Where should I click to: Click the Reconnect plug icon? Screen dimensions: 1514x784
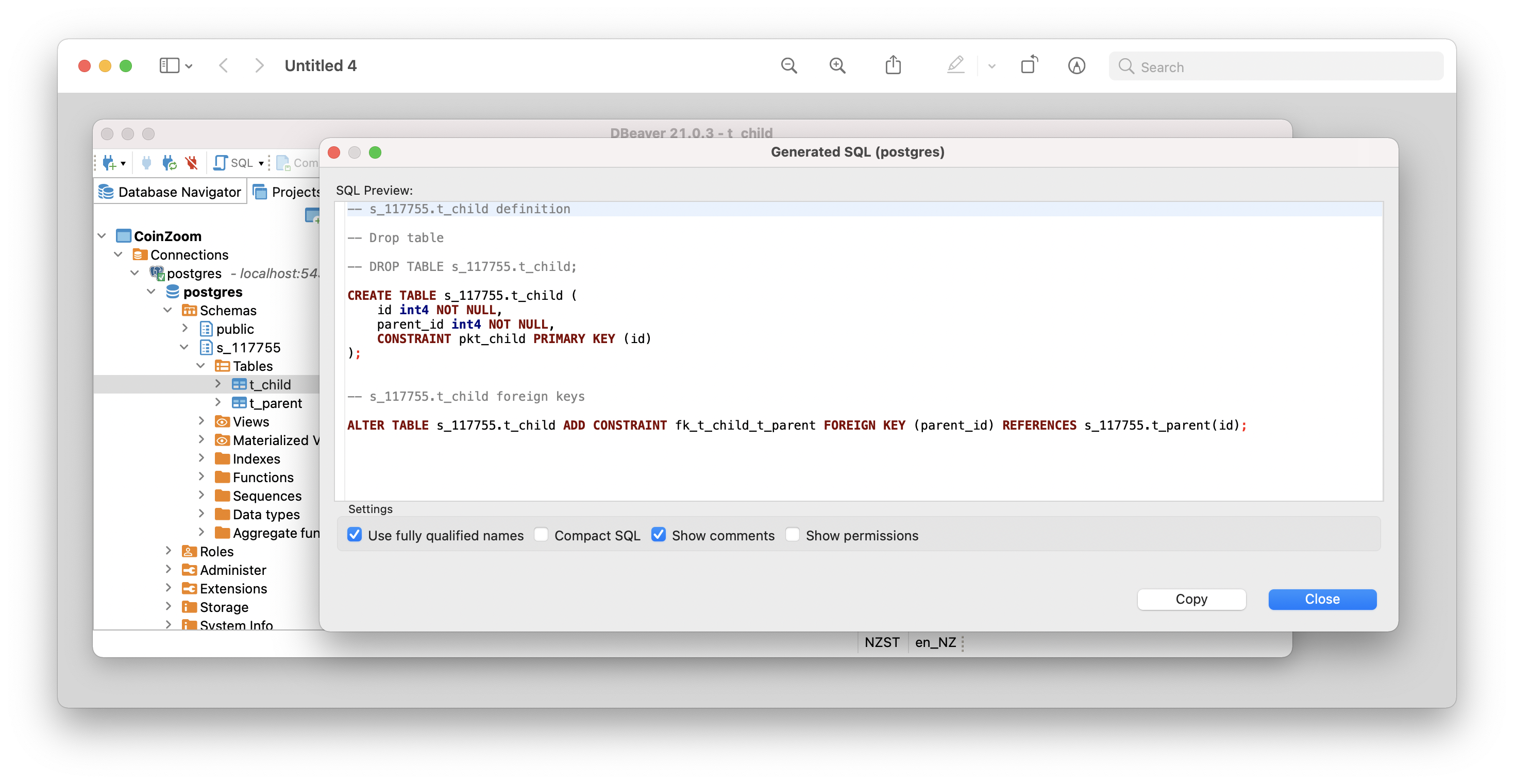(169, 163)
